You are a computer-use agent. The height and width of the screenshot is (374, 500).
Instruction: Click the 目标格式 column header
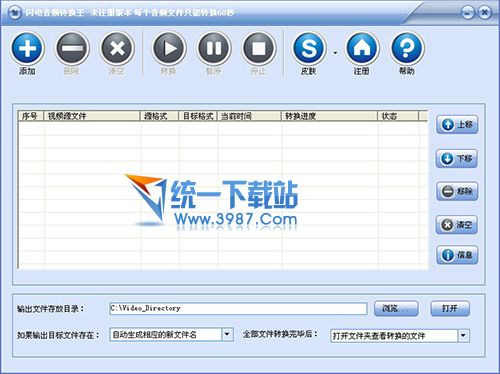198,116
